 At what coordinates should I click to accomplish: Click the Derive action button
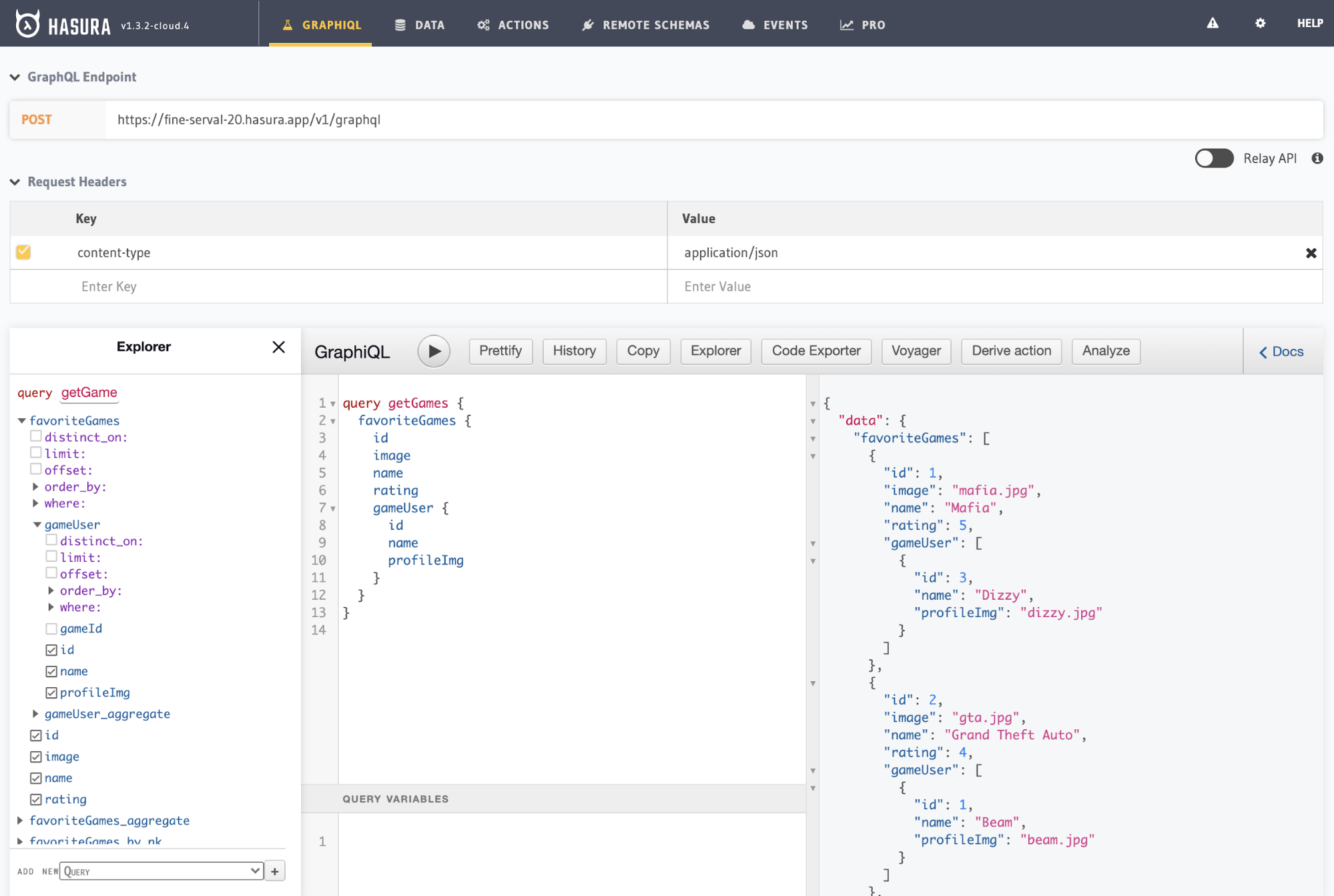pyautogui.click(x=1011, y=351)
